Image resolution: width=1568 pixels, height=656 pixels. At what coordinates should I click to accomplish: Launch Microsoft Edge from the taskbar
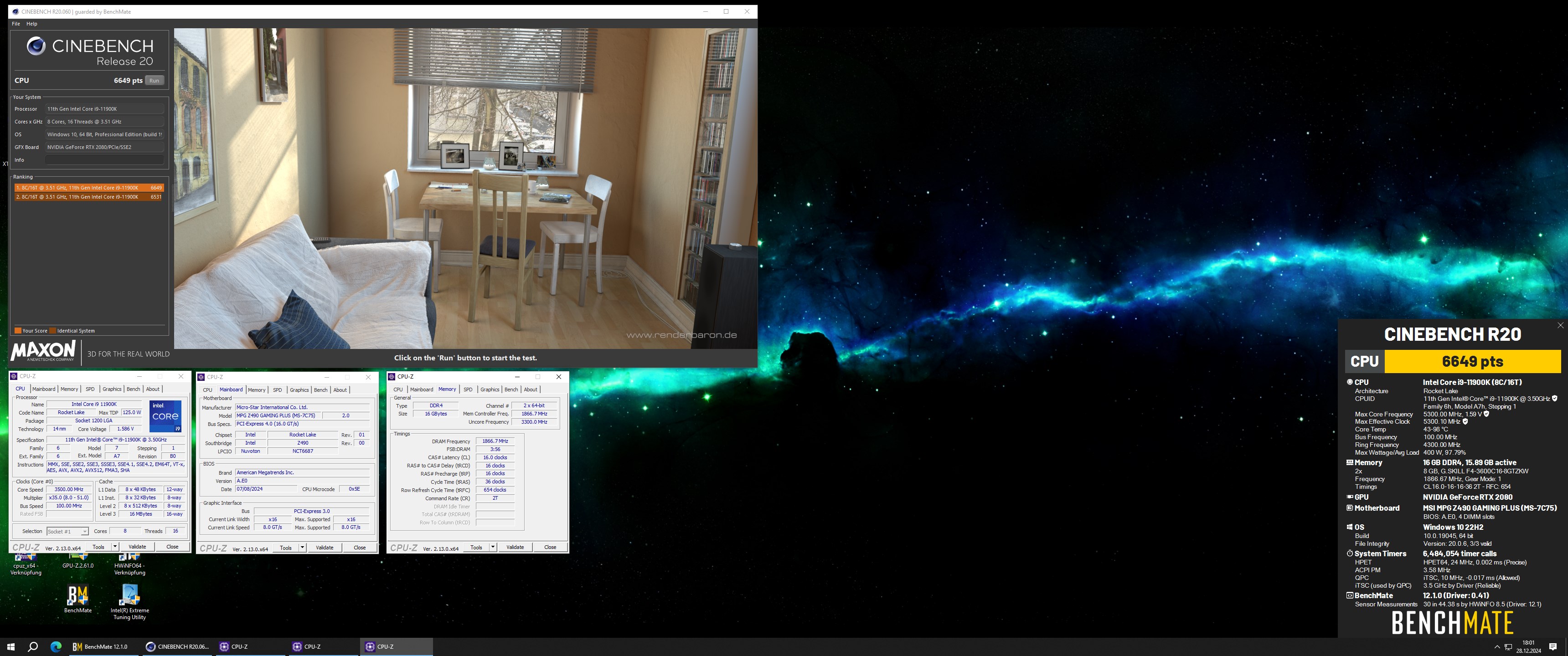point(56,646)
